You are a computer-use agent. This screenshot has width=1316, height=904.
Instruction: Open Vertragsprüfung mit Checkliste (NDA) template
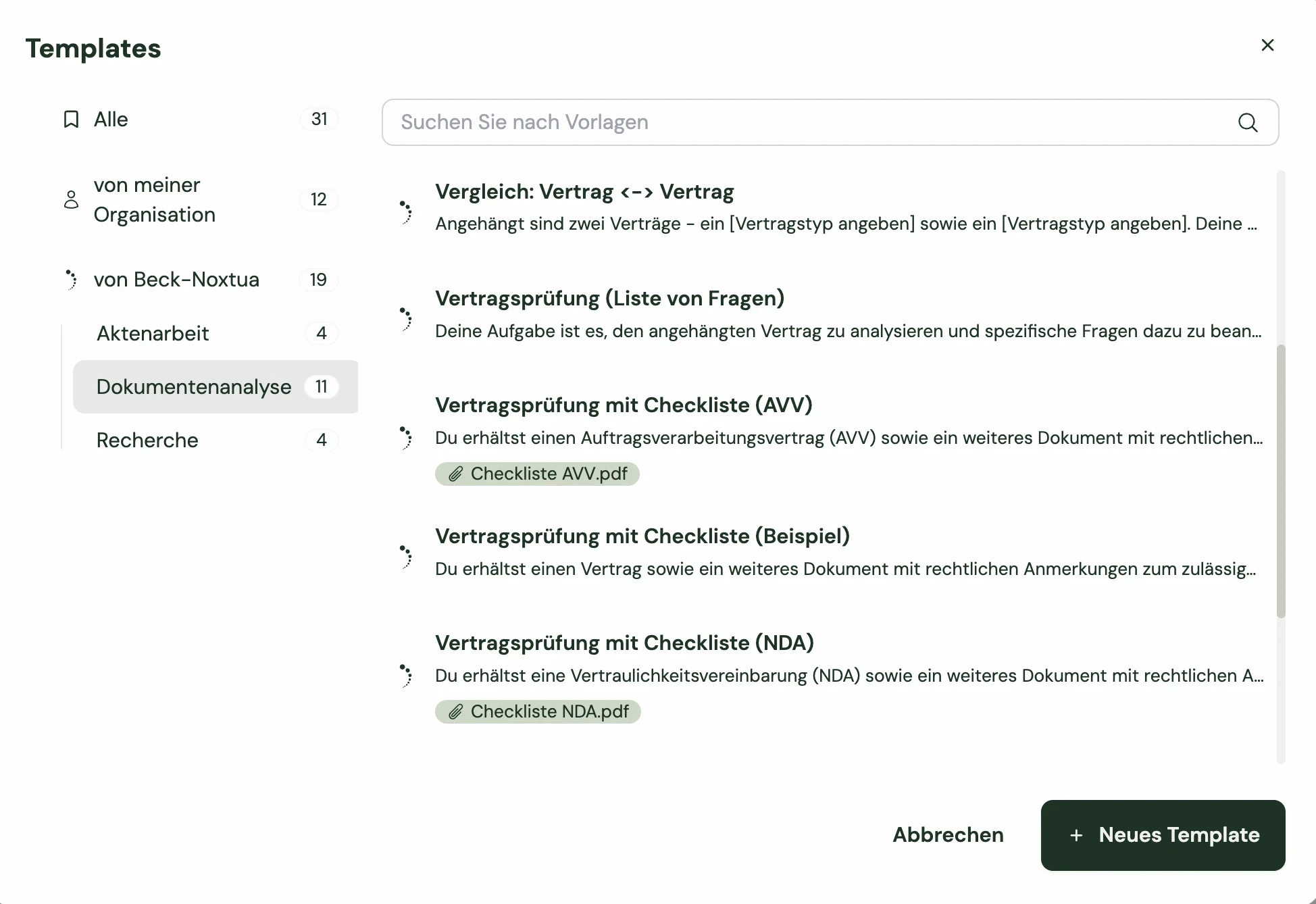click(x=624, y=643)
